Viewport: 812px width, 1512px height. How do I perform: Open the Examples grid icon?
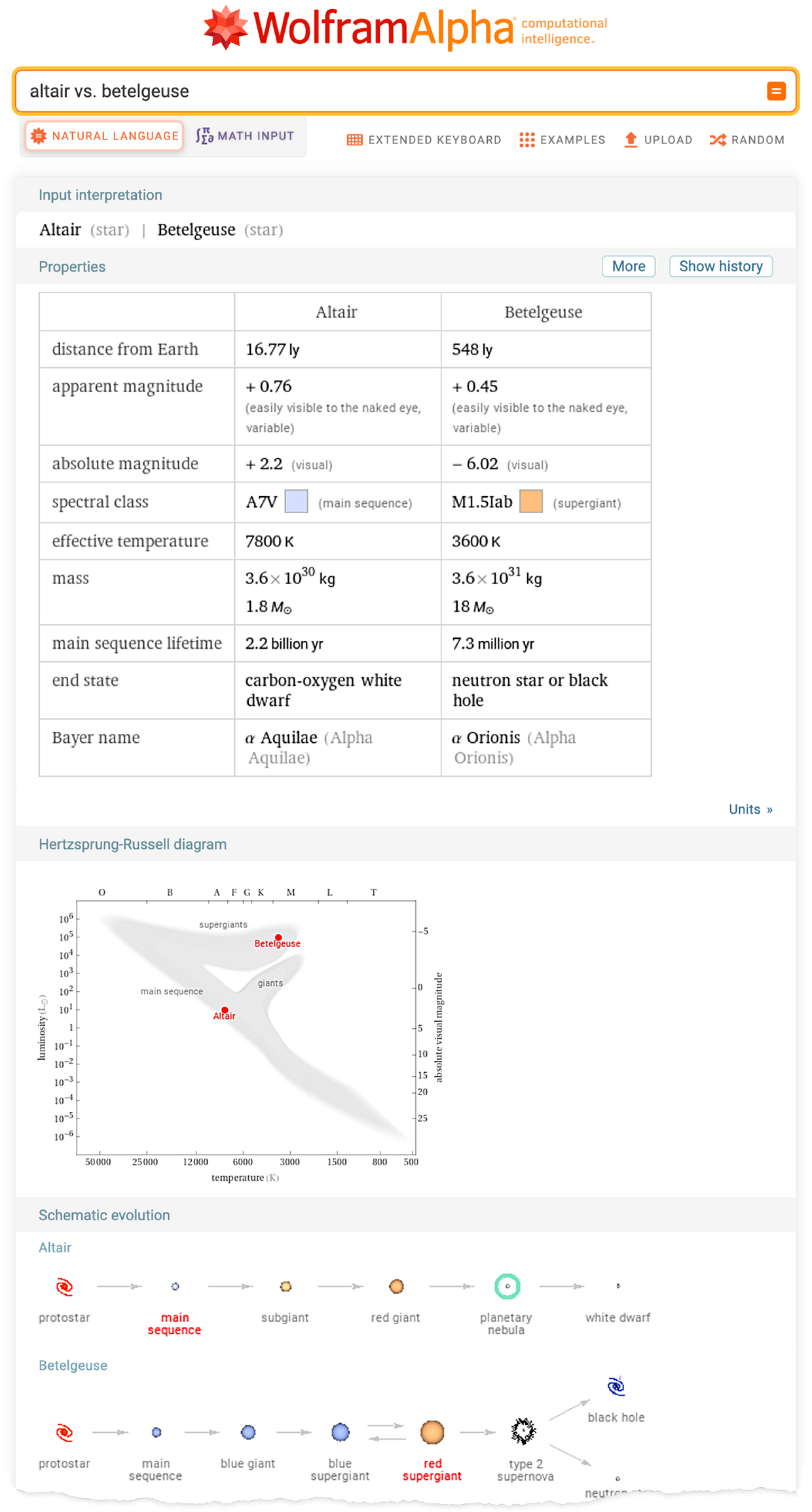point(526,139)
